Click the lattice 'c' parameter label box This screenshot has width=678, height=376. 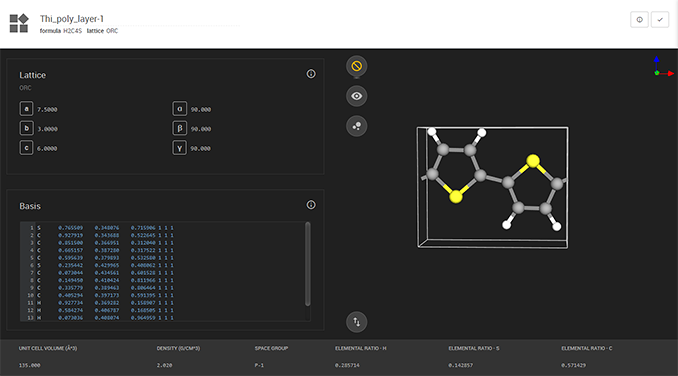click(x=26, y=148)
